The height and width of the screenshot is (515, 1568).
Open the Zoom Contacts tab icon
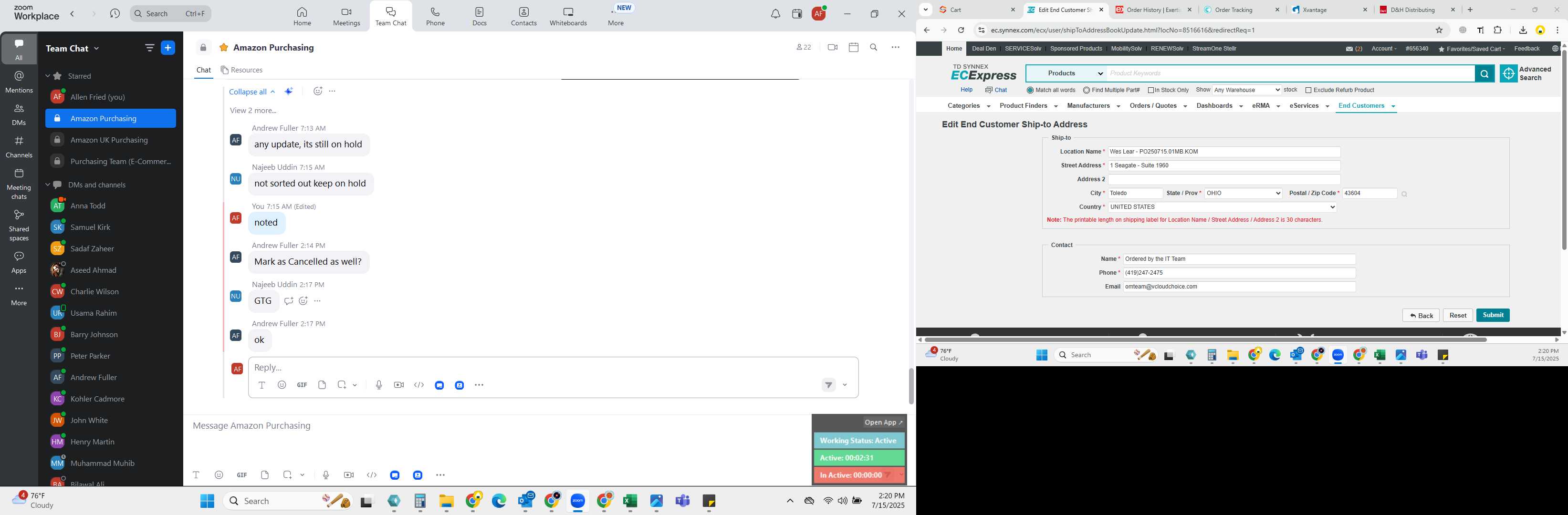pyautogui.click(x=523, y=16)
